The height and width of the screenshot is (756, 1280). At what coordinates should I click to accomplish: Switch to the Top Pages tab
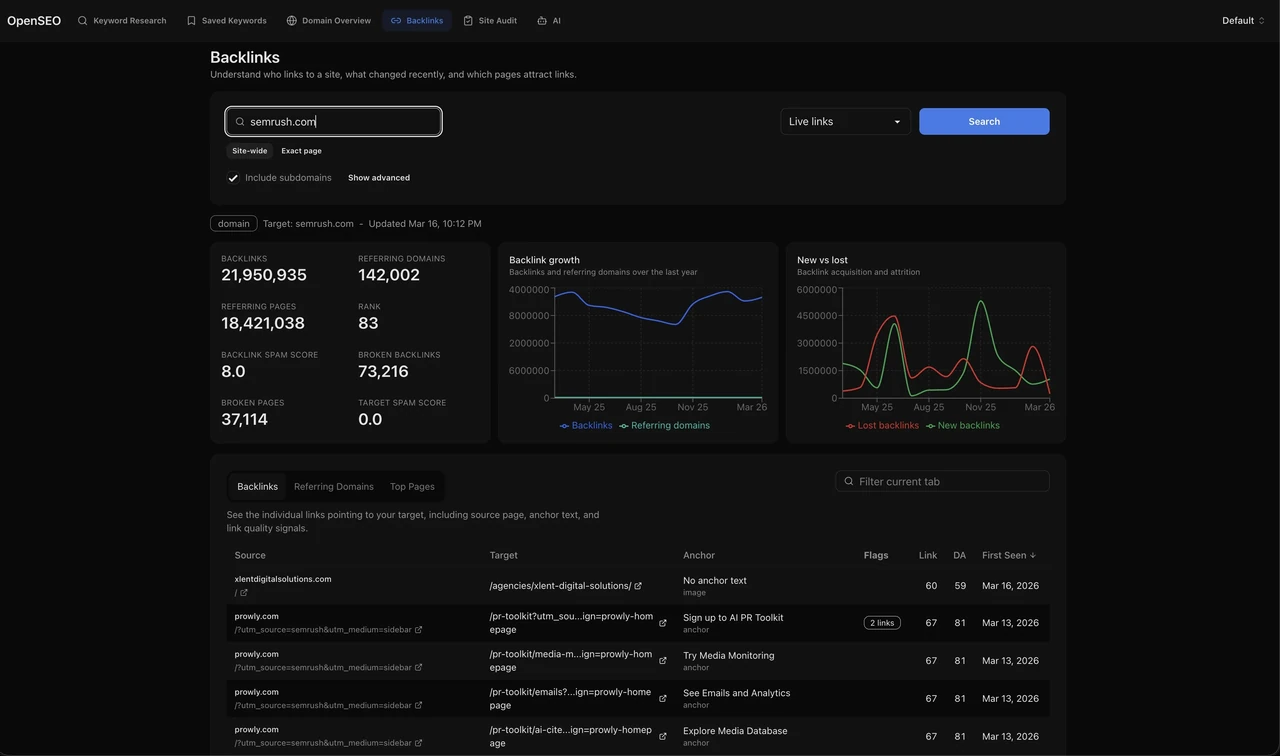[412, 487]
